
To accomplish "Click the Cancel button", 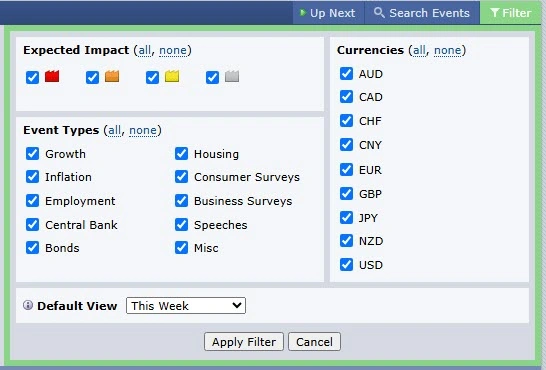I will coord(314,342).
